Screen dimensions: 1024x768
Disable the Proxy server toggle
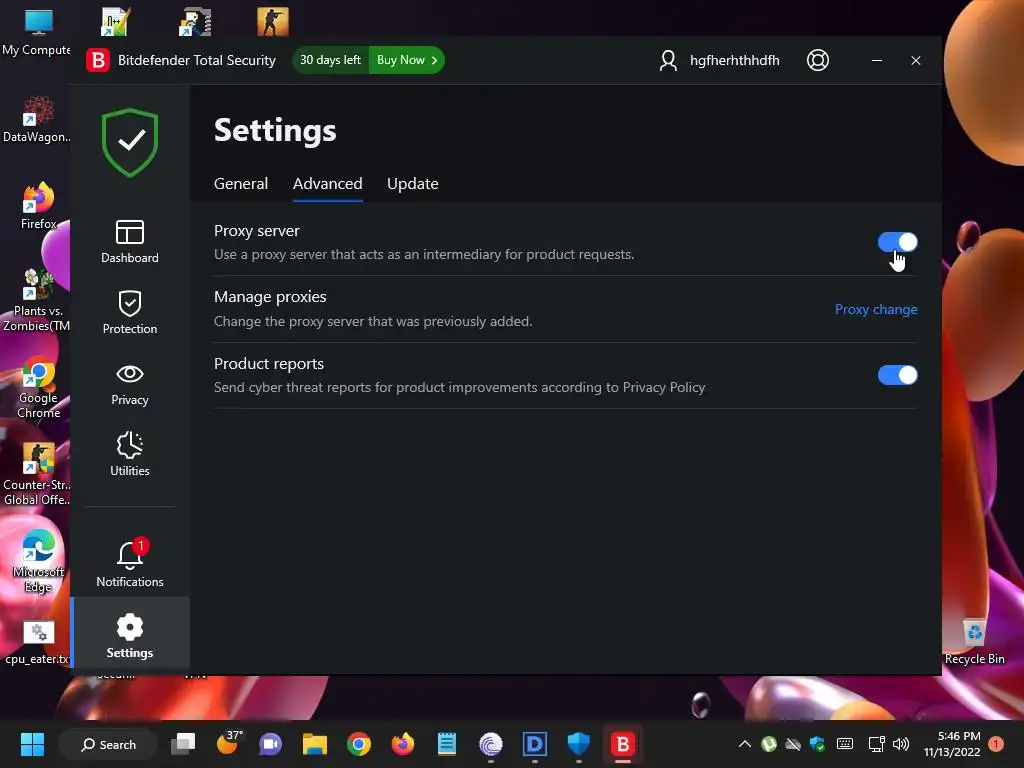pyautogui.click(x=897, y=242)
